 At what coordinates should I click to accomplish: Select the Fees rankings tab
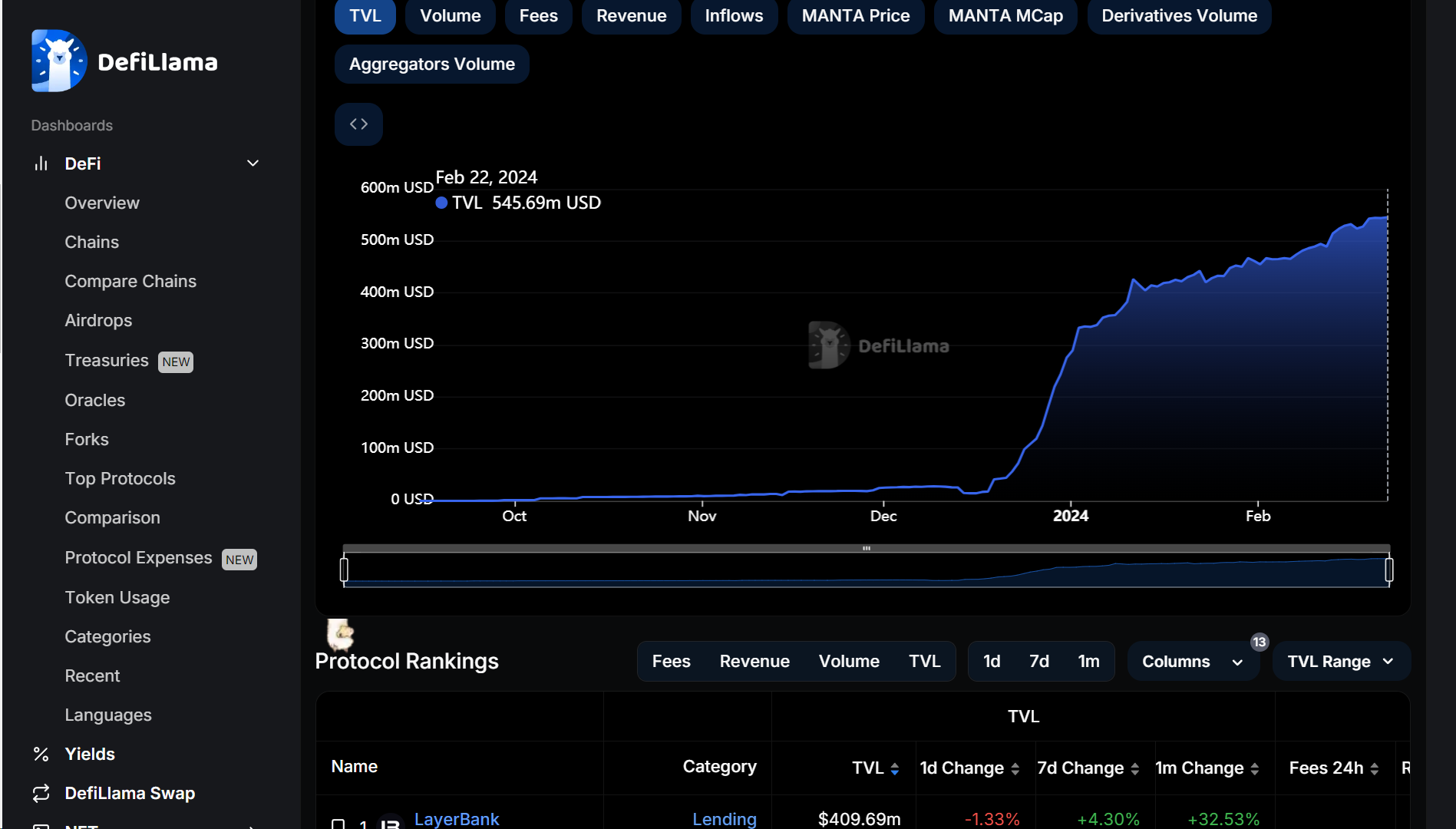coord(672,662)
